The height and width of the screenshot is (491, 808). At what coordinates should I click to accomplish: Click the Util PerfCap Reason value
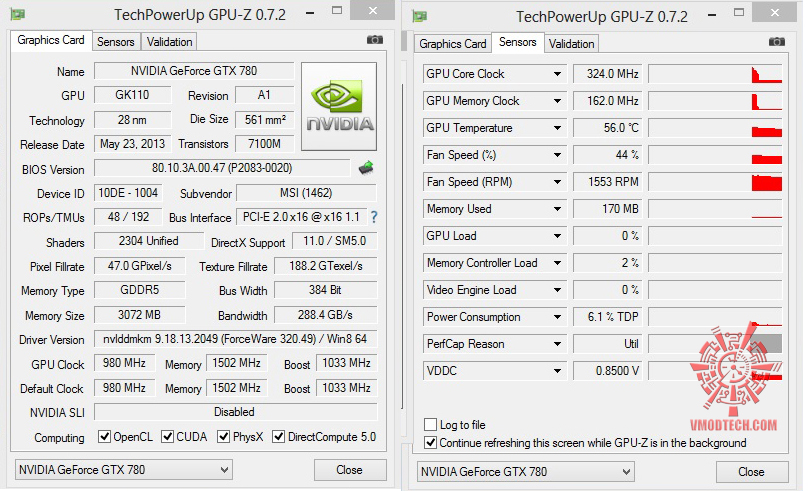607,344
